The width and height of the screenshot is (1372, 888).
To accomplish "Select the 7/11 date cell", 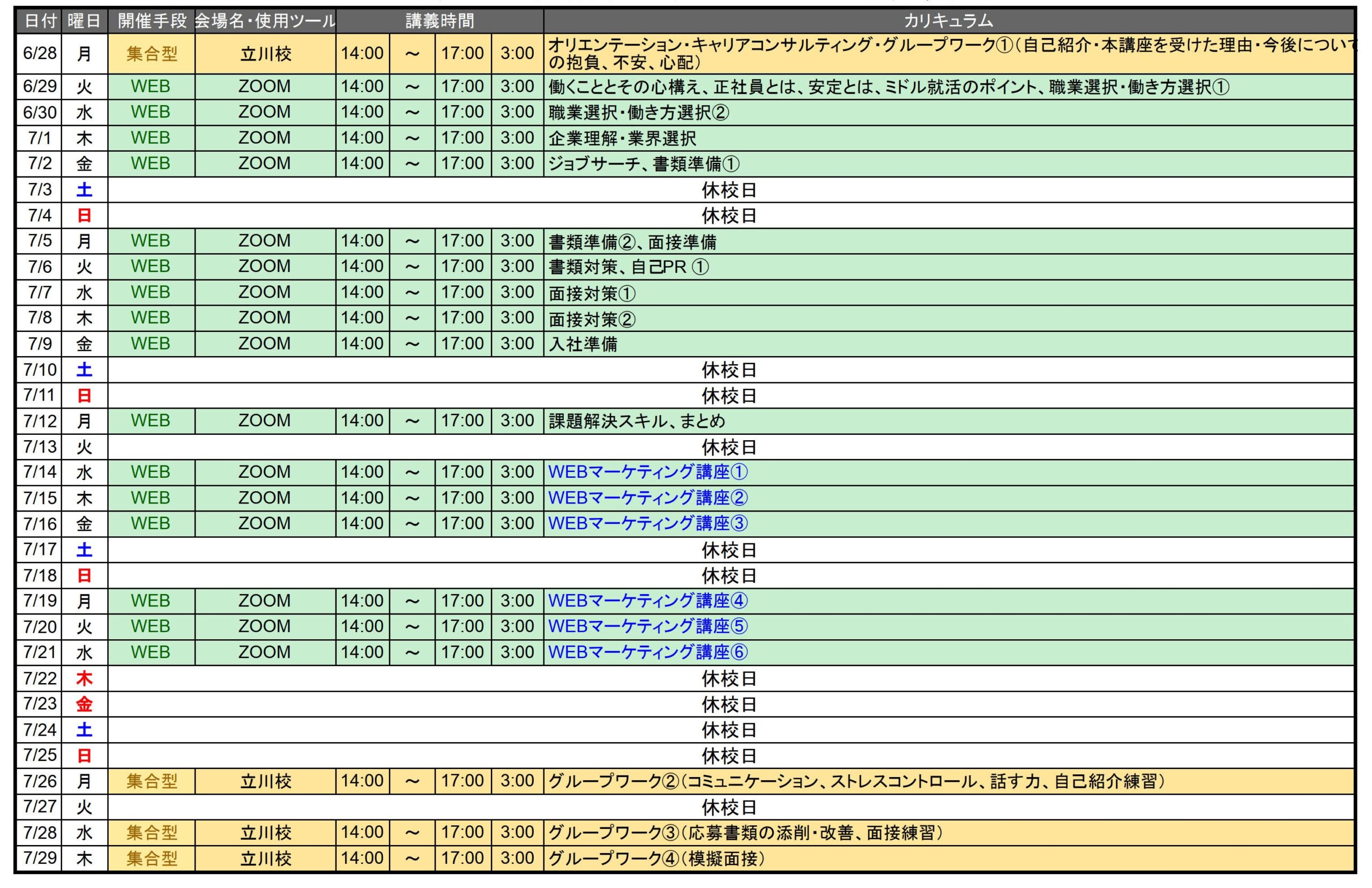I will (x=40, y=395).
